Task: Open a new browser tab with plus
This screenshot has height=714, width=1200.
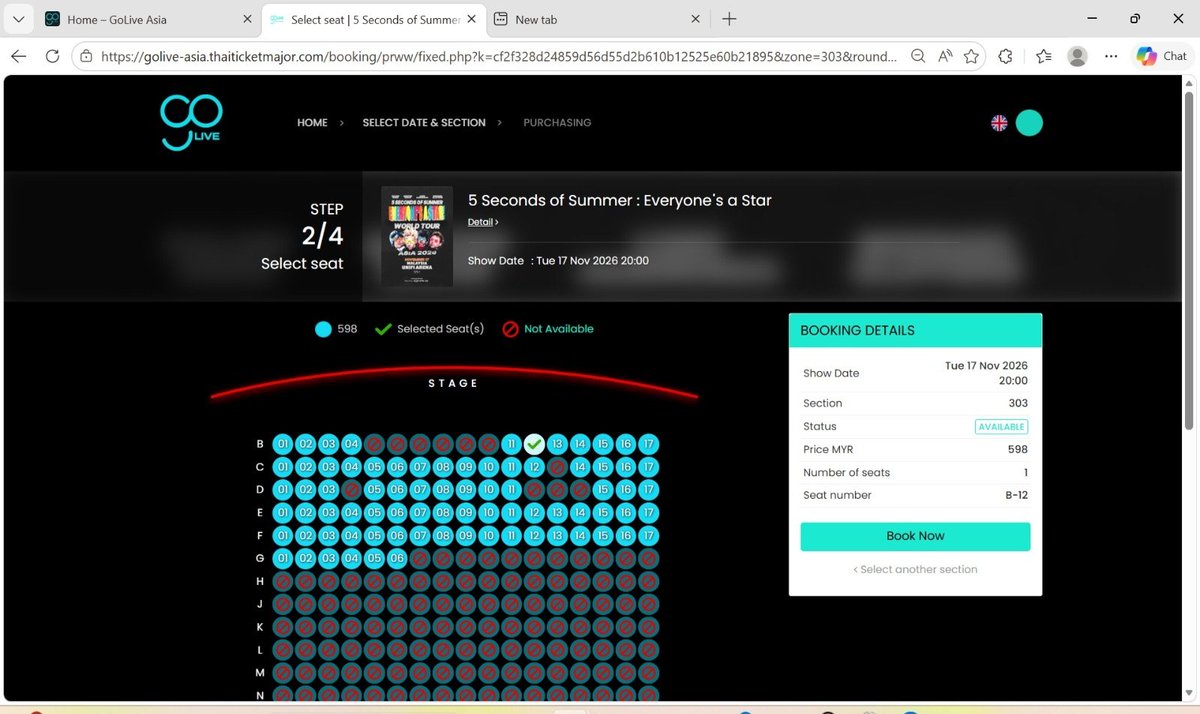Action: pos(729,19)
